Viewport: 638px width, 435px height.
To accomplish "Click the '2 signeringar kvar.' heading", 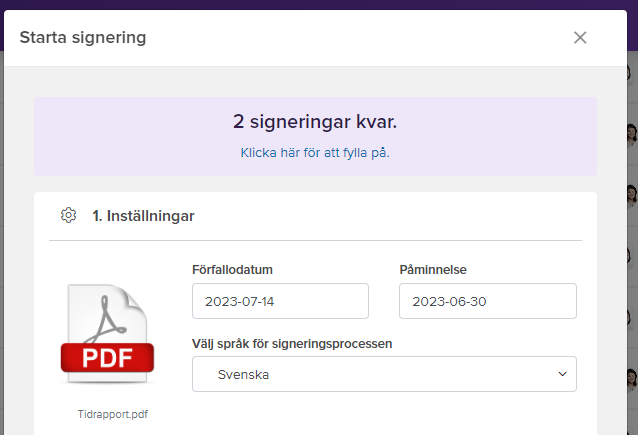I will (315, 122).
